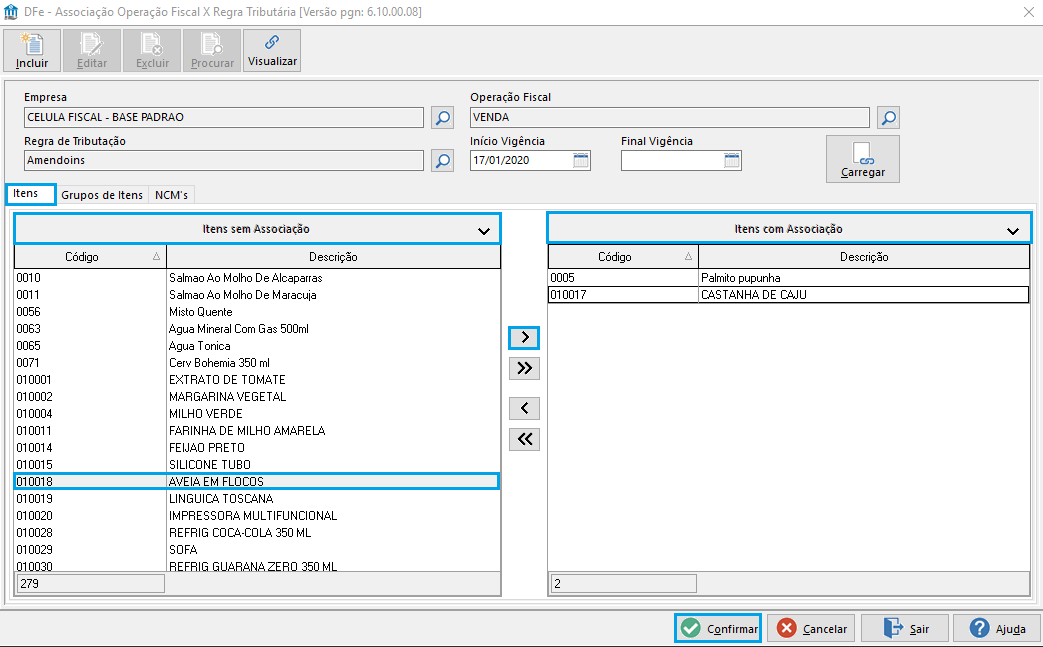Select Agua Mineral Com Gas 500ml row
Screen dimensions: 1043x647
[257, 329]
